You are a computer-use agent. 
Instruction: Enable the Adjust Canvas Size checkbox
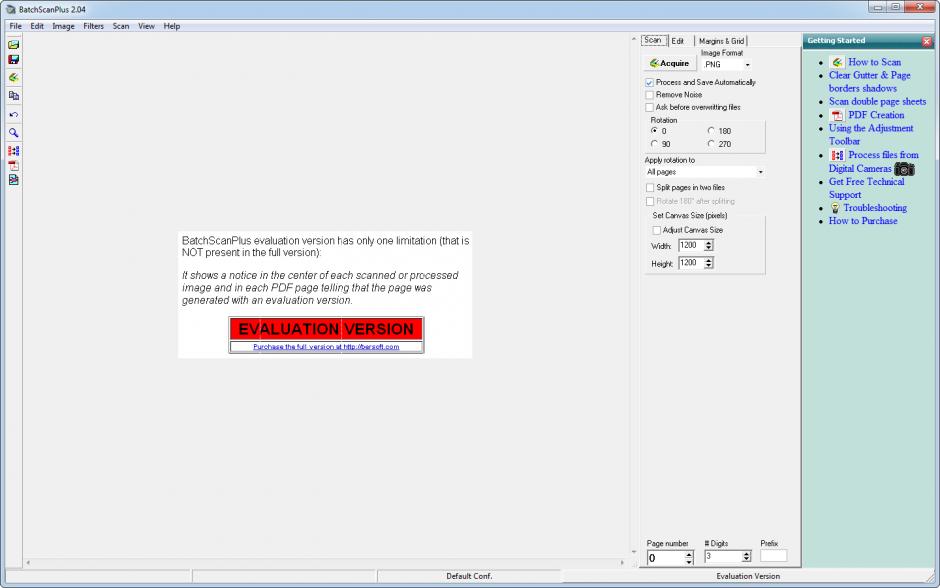pyautogui.click(x=656, y=231)
